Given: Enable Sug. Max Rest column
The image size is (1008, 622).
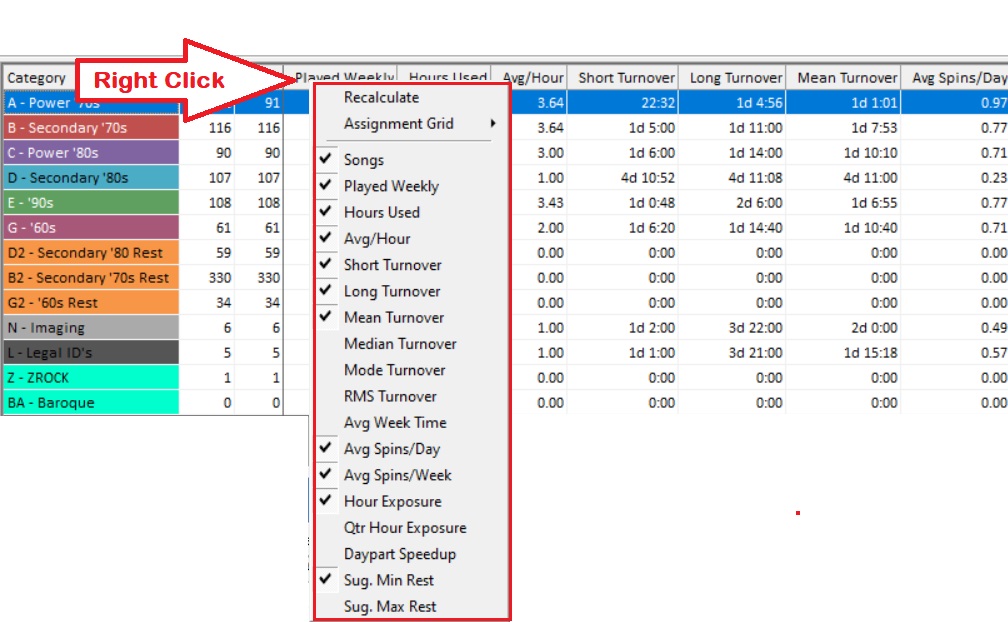Looking at the screenshot, I should coord(390,606).
